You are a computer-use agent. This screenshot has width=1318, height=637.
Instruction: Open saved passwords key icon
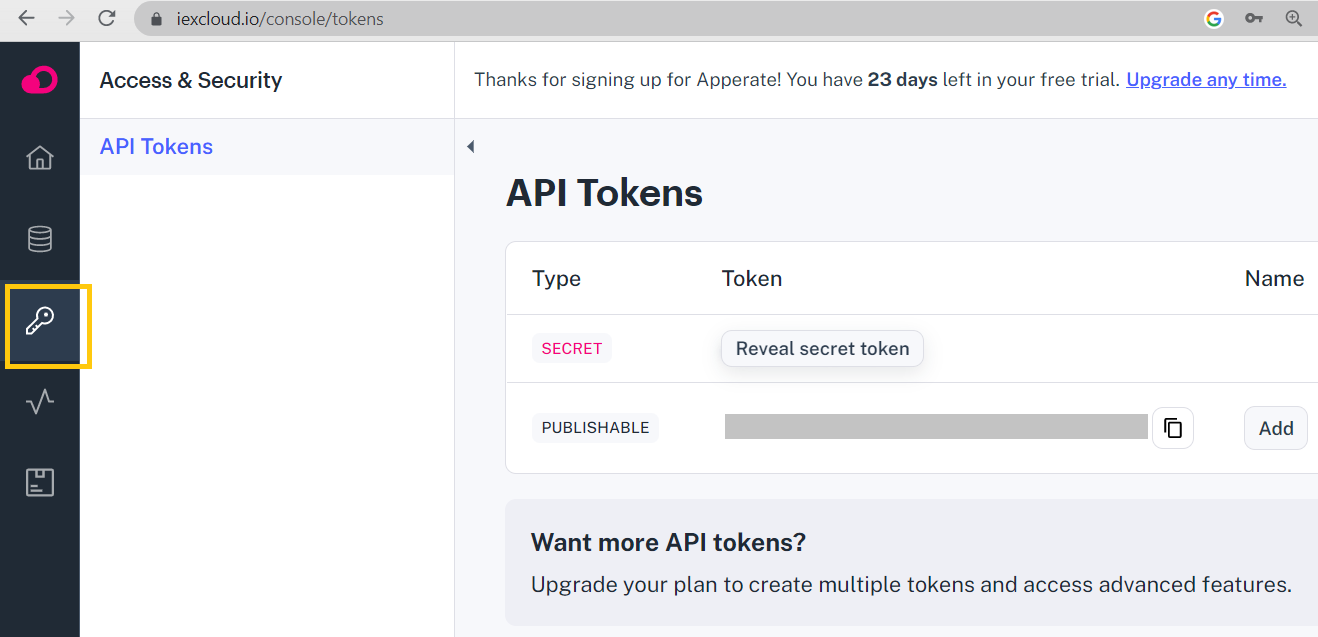tap(1254, 18)
